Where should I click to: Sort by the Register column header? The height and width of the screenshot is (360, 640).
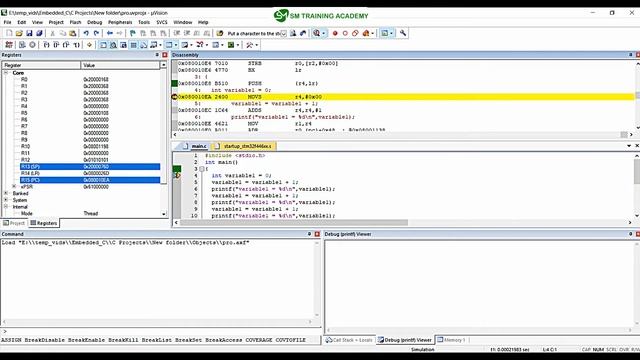click(x=41, y=65)
